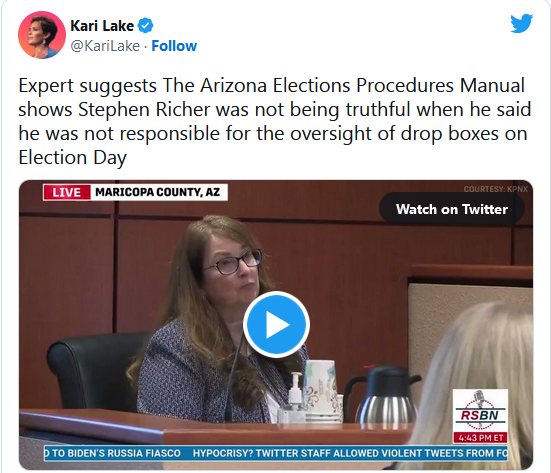Select the Watch on Twitter button
The height and width of the screenshot is (473, 551).
pyautogui.click(x=452, y=209)
